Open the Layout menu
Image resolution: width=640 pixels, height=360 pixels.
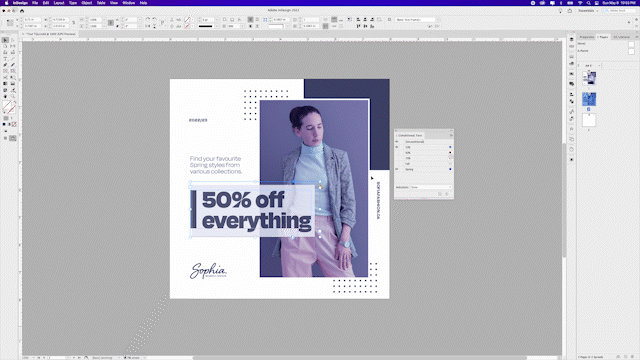coord(59,3)
